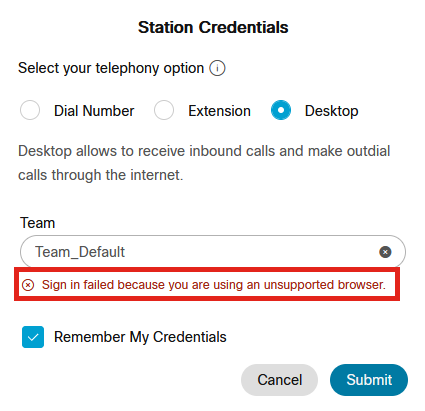
Task: Click the unsupported browser error message
Action: [x=214, y=285]
